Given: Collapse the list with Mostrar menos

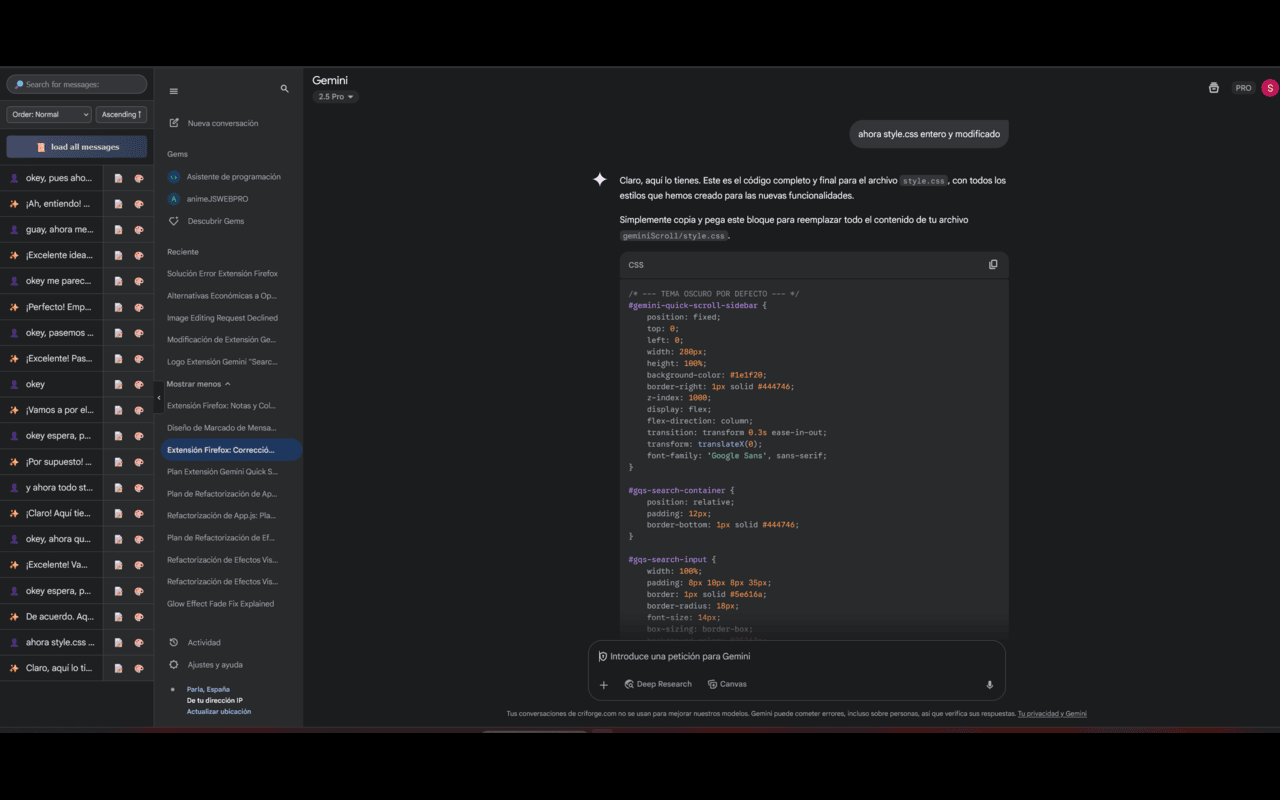Looking at the screenshot, I should (x=199, y=384).
